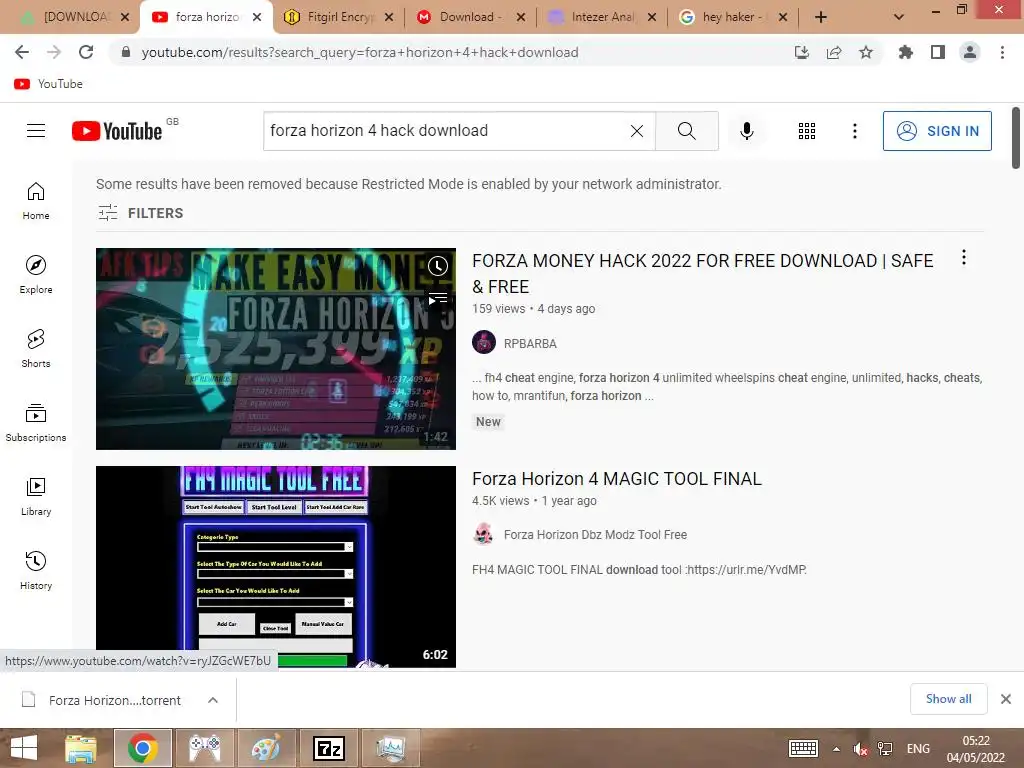Click the YouTube logo

tap(118, 131)
